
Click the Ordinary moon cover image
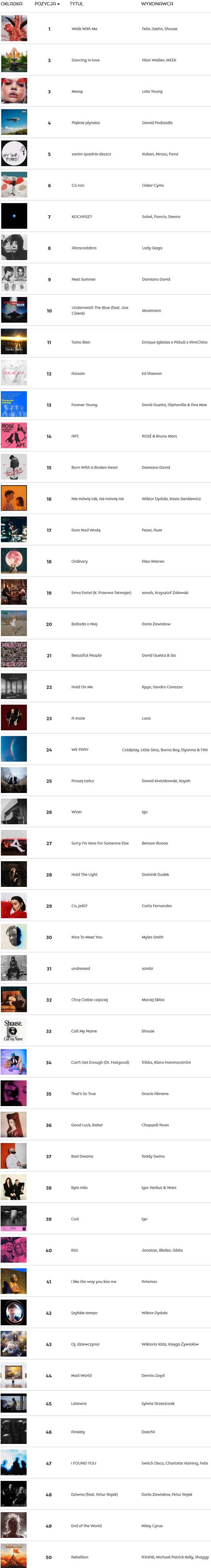(14, 561)
